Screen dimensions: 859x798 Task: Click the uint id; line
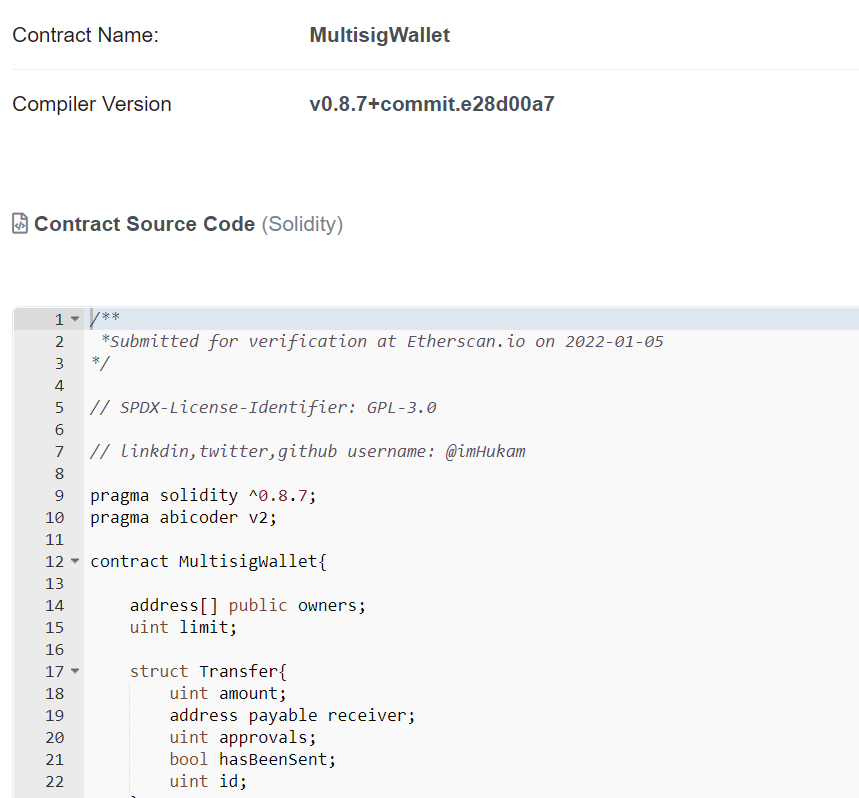point(208,782)
